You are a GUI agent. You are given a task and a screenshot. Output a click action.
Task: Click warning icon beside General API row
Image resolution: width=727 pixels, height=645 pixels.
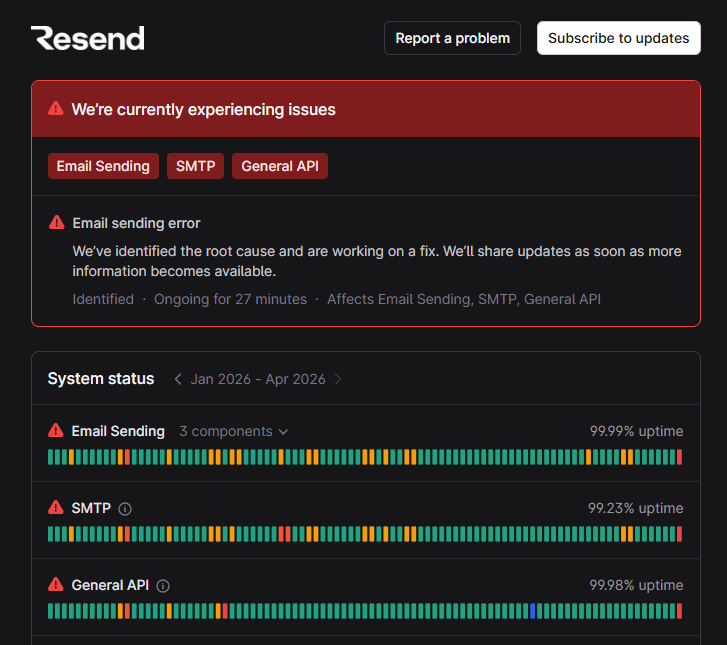[x=56, y=585]
